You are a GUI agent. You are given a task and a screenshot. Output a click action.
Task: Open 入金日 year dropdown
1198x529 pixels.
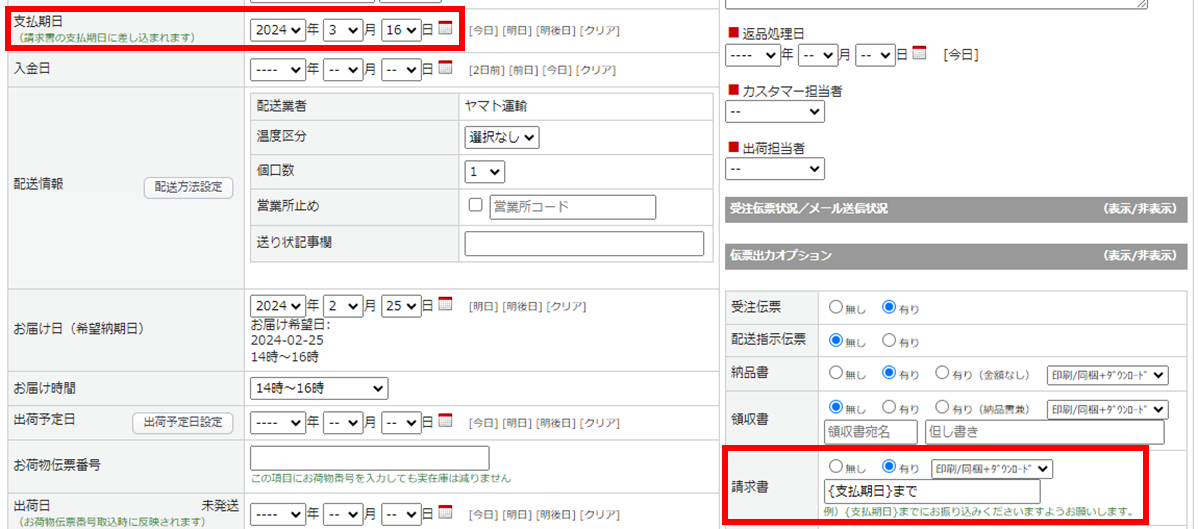[277, 69]
